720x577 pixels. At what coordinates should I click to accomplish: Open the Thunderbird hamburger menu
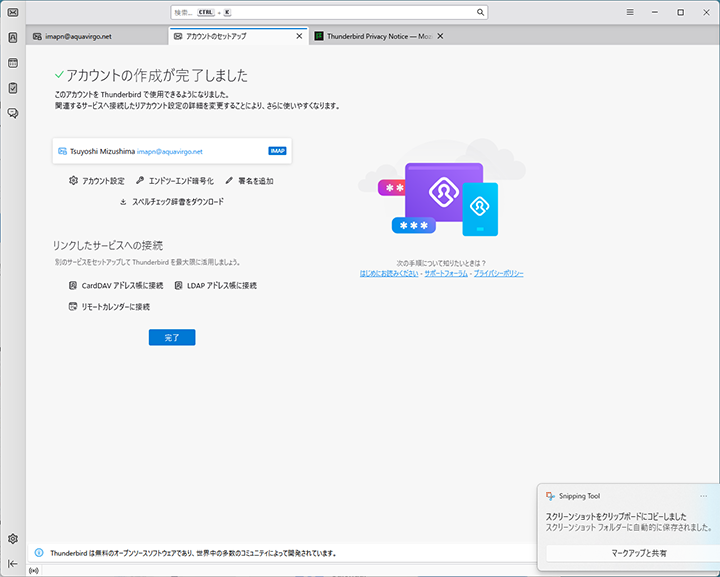point(630,12)
